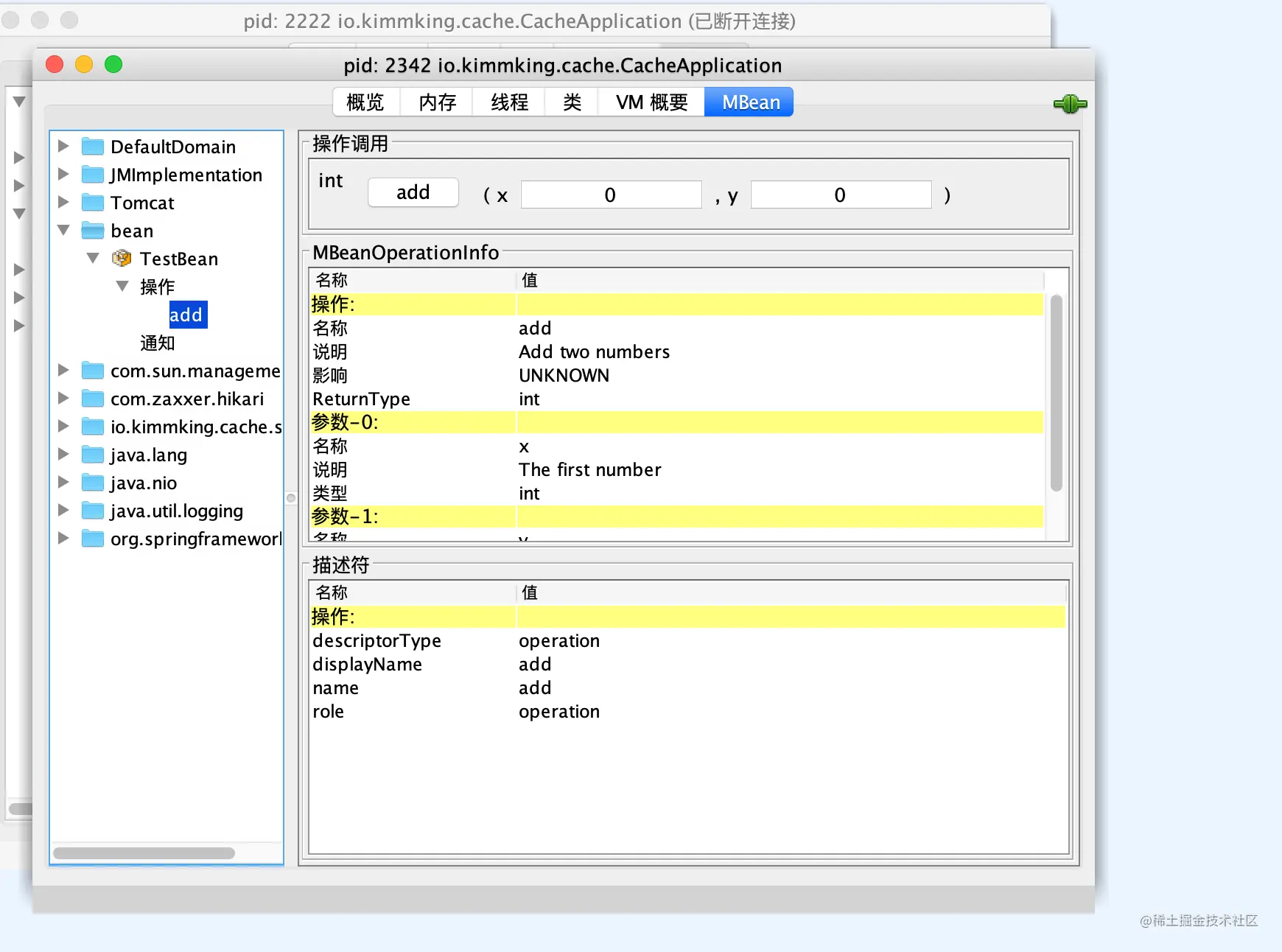Collapse the bean tree node
Image resolution: width=1282 pixels, height=952 pixels.
[x=63, y=231]
